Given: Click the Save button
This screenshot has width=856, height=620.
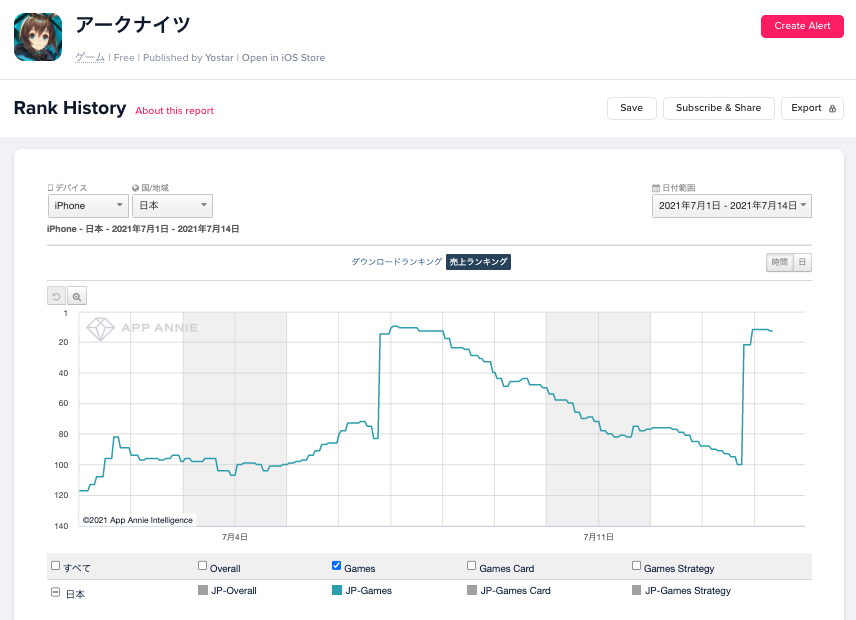Looking at the screenshot, I should click(632, 108).
